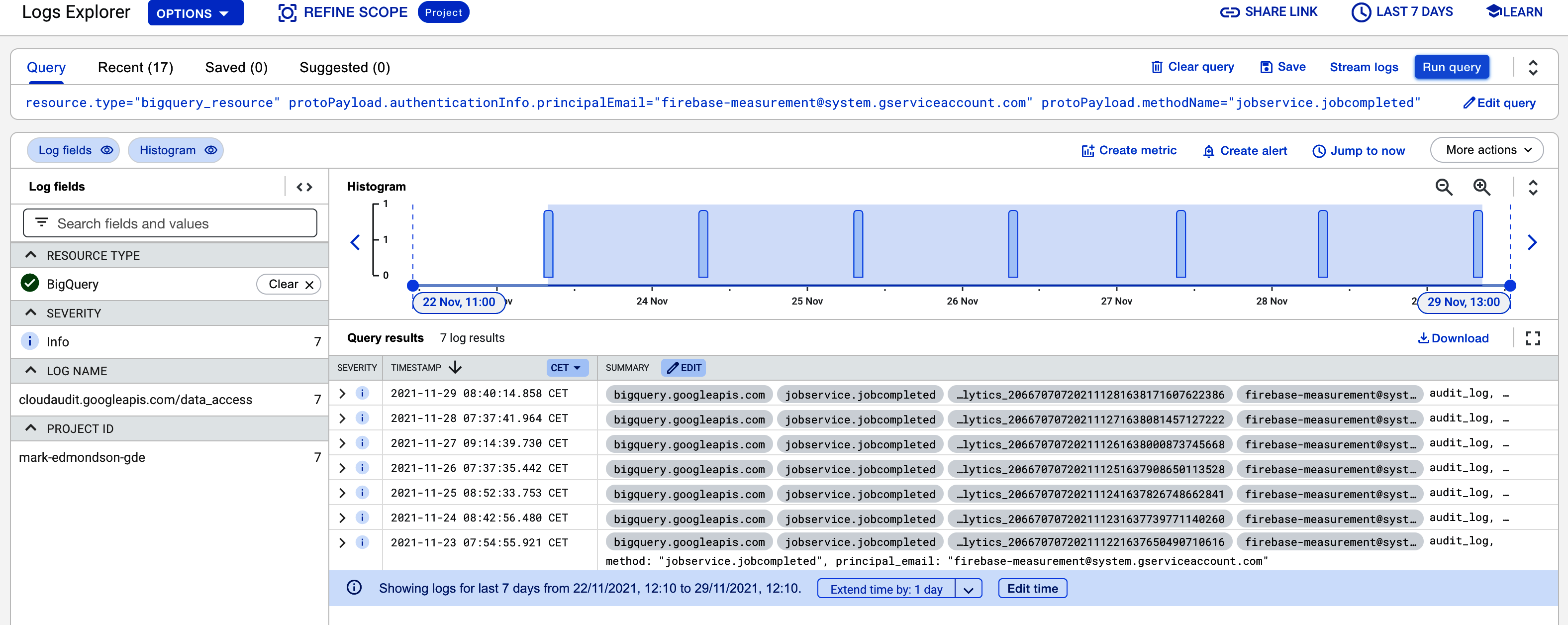Click the Run query button

point(1451,67)
